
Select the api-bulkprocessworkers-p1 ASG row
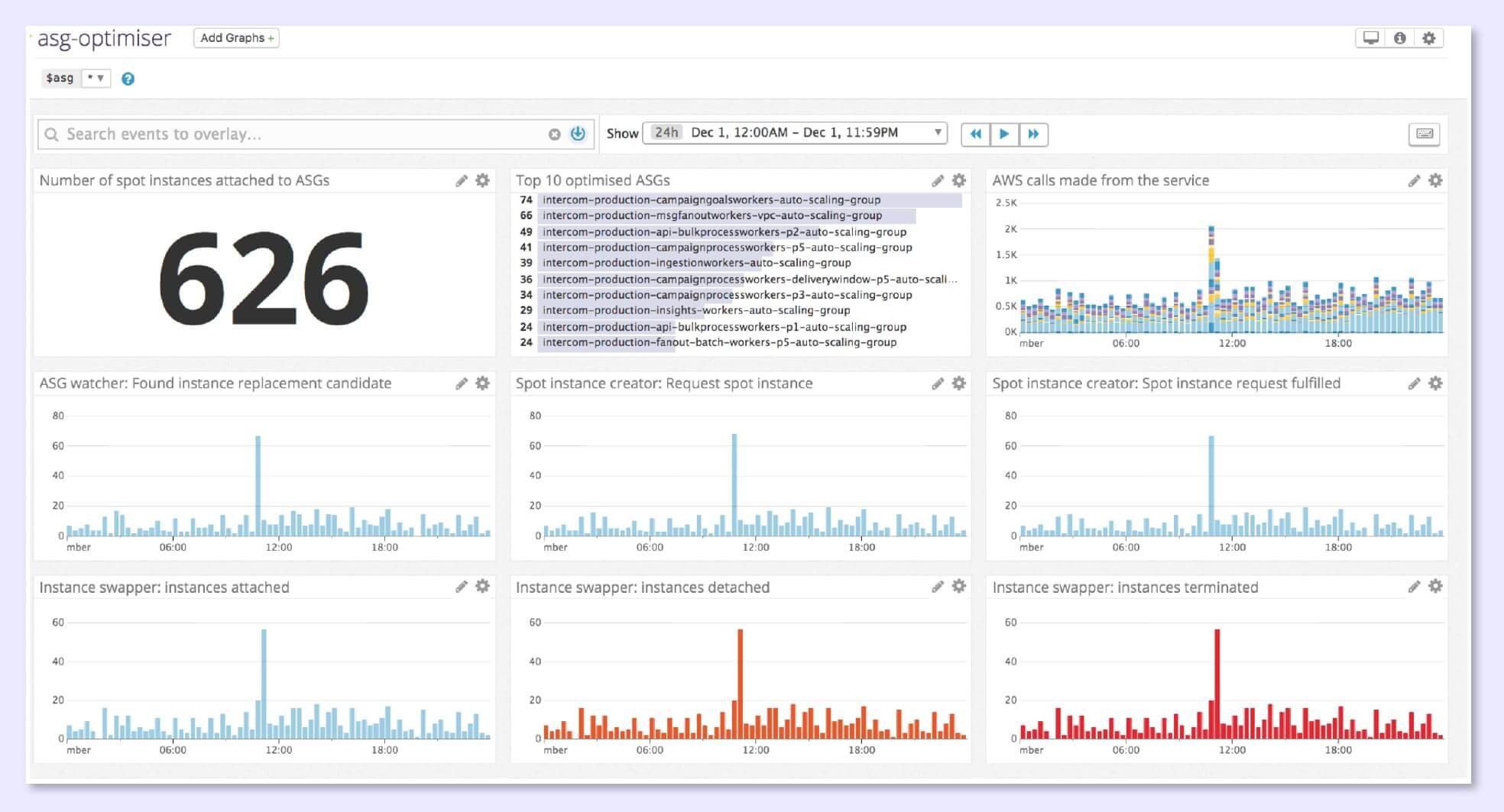click(739, 327)
